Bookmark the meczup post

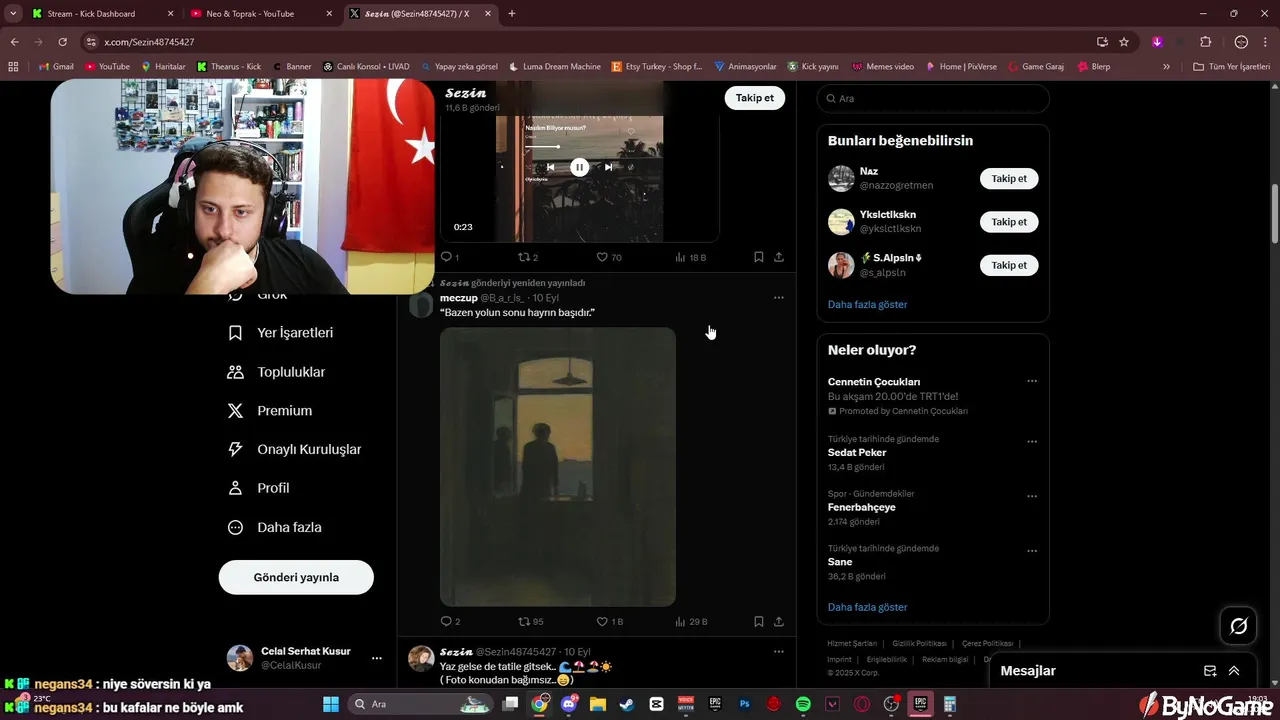point(759,621)
